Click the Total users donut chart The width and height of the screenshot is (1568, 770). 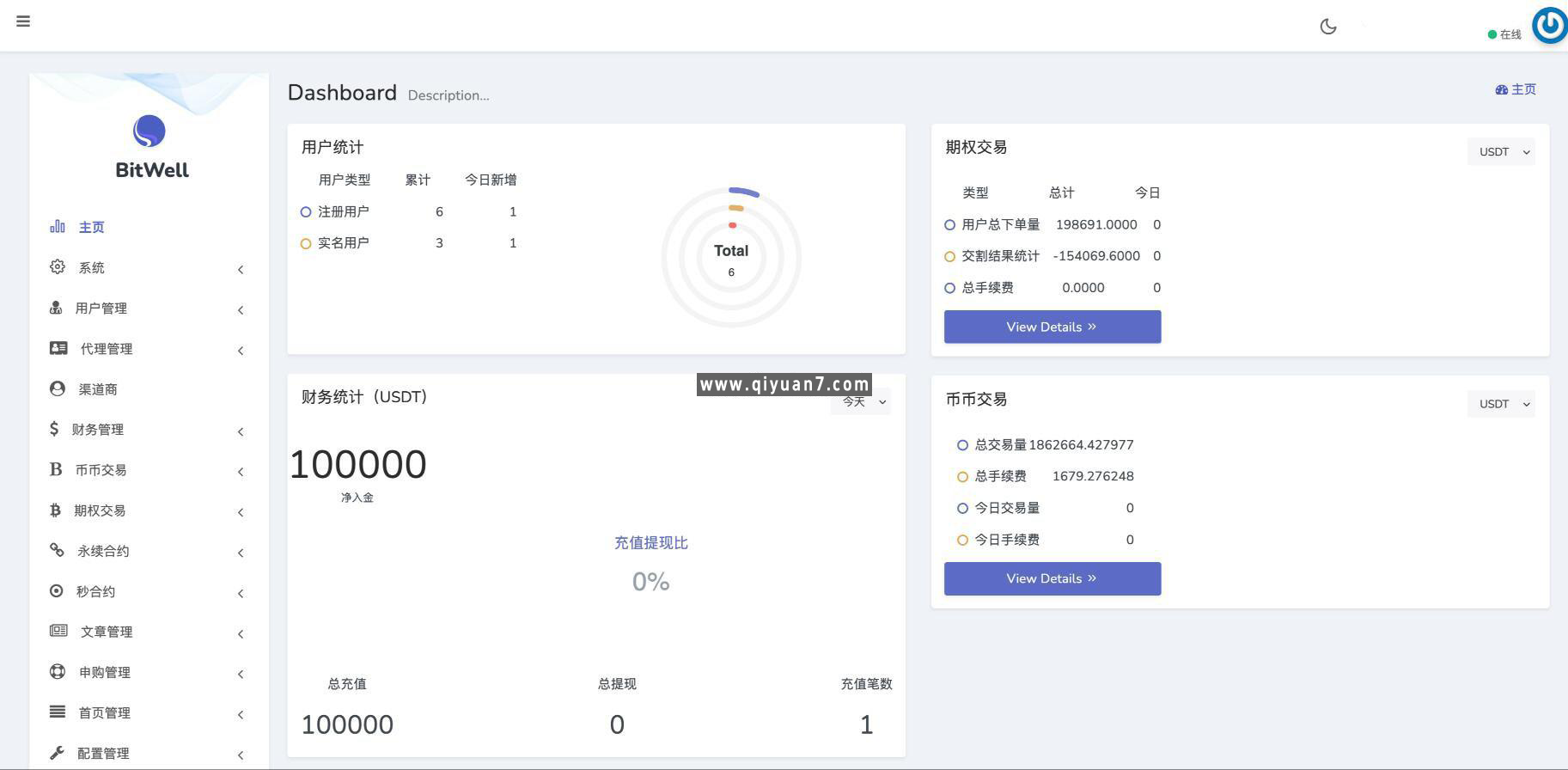tap(731, 258)
